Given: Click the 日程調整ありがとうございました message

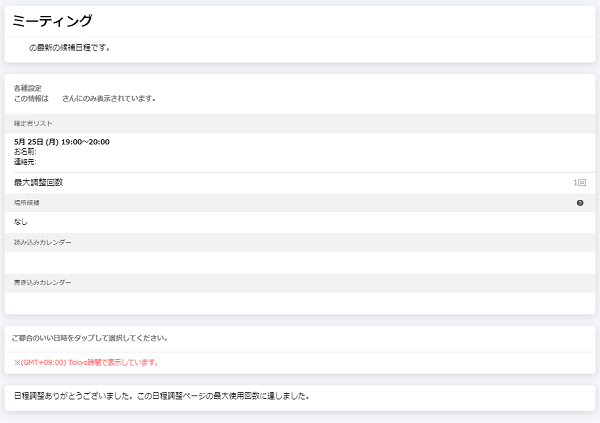Looking at the screenshot, I should [160, 396].
